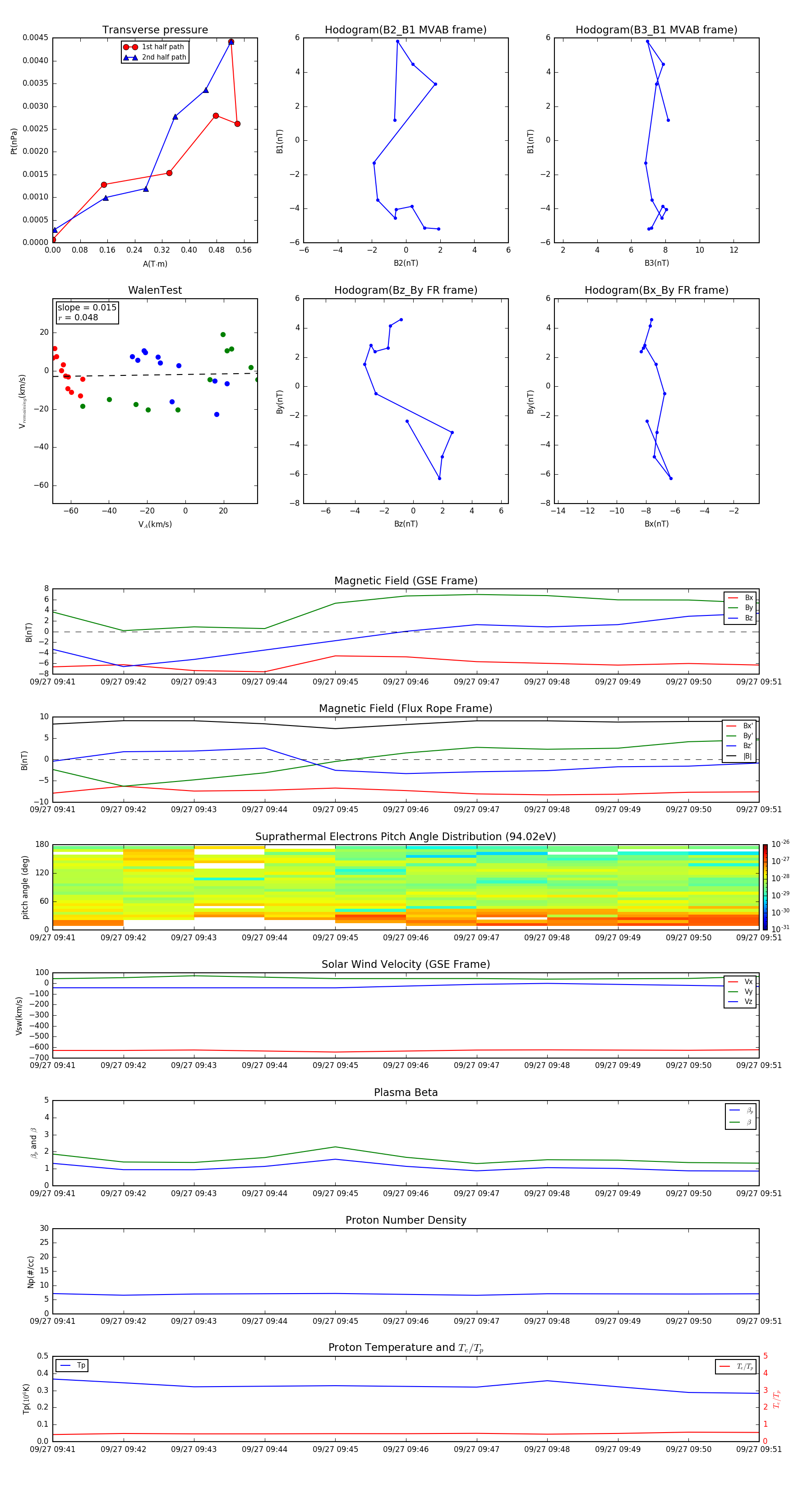The width and height of the screenshot is (812, 1489).
Task: Click 'By' in GSE magnetic field legend
Action: point(740,607)
